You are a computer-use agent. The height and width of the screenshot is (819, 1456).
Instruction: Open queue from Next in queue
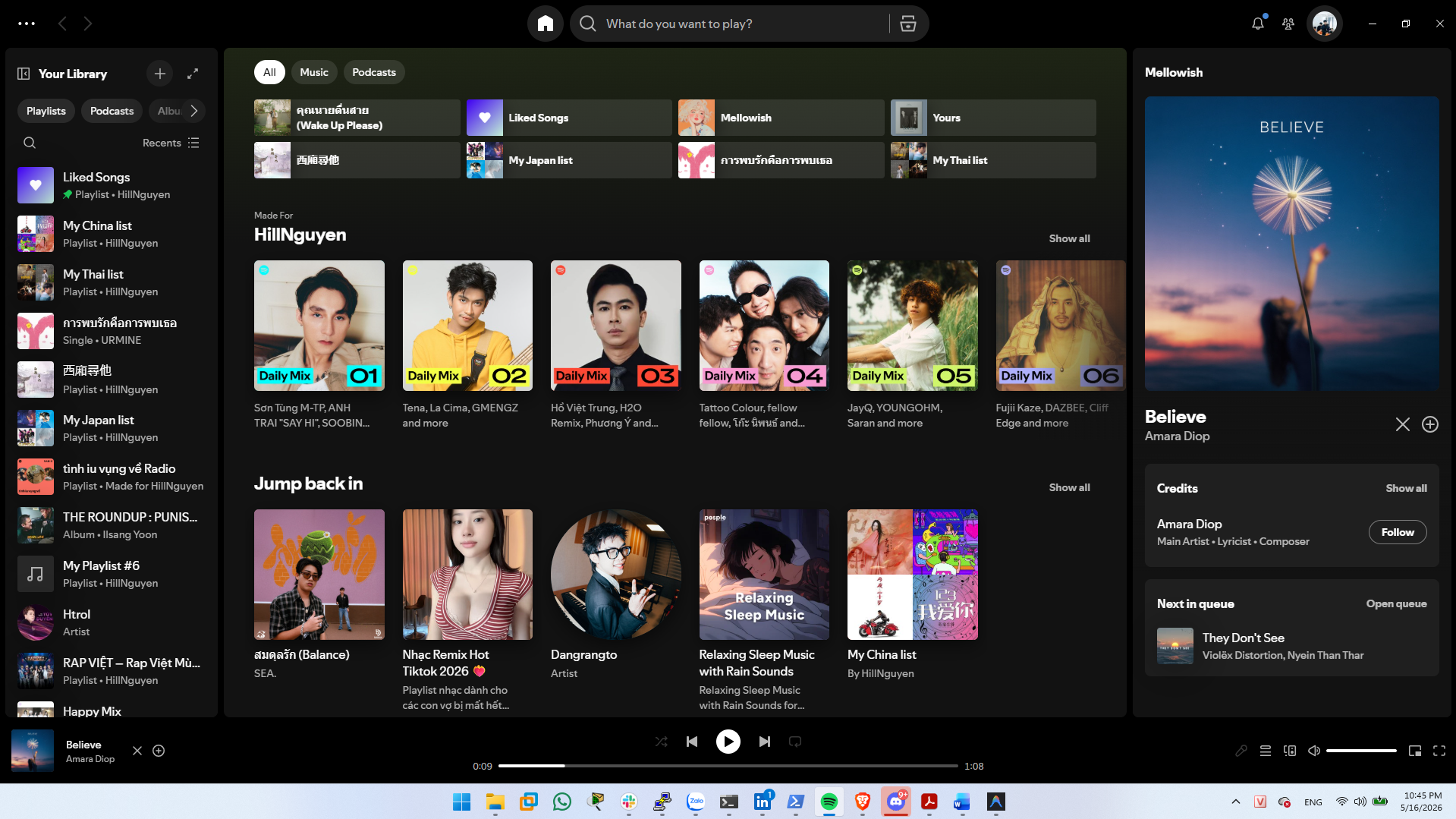click(1396, 603)
